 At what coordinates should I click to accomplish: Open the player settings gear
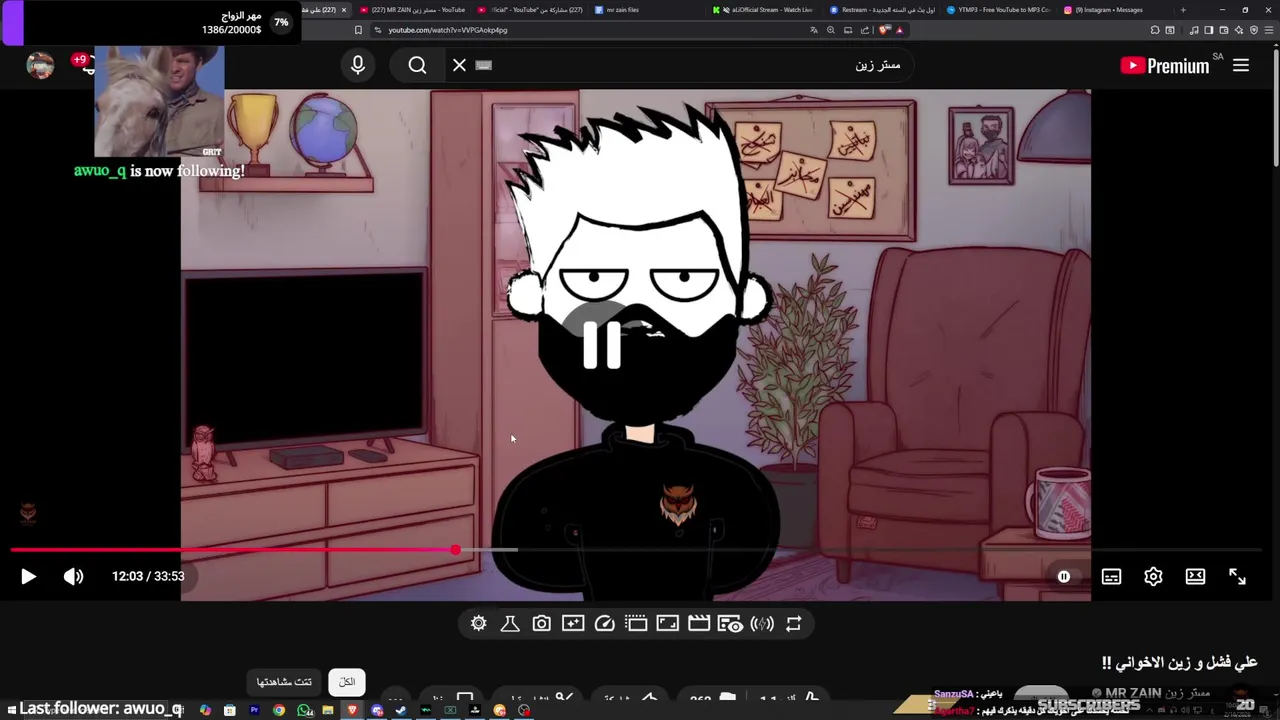pyautogui.click(x=1153, y=576)
